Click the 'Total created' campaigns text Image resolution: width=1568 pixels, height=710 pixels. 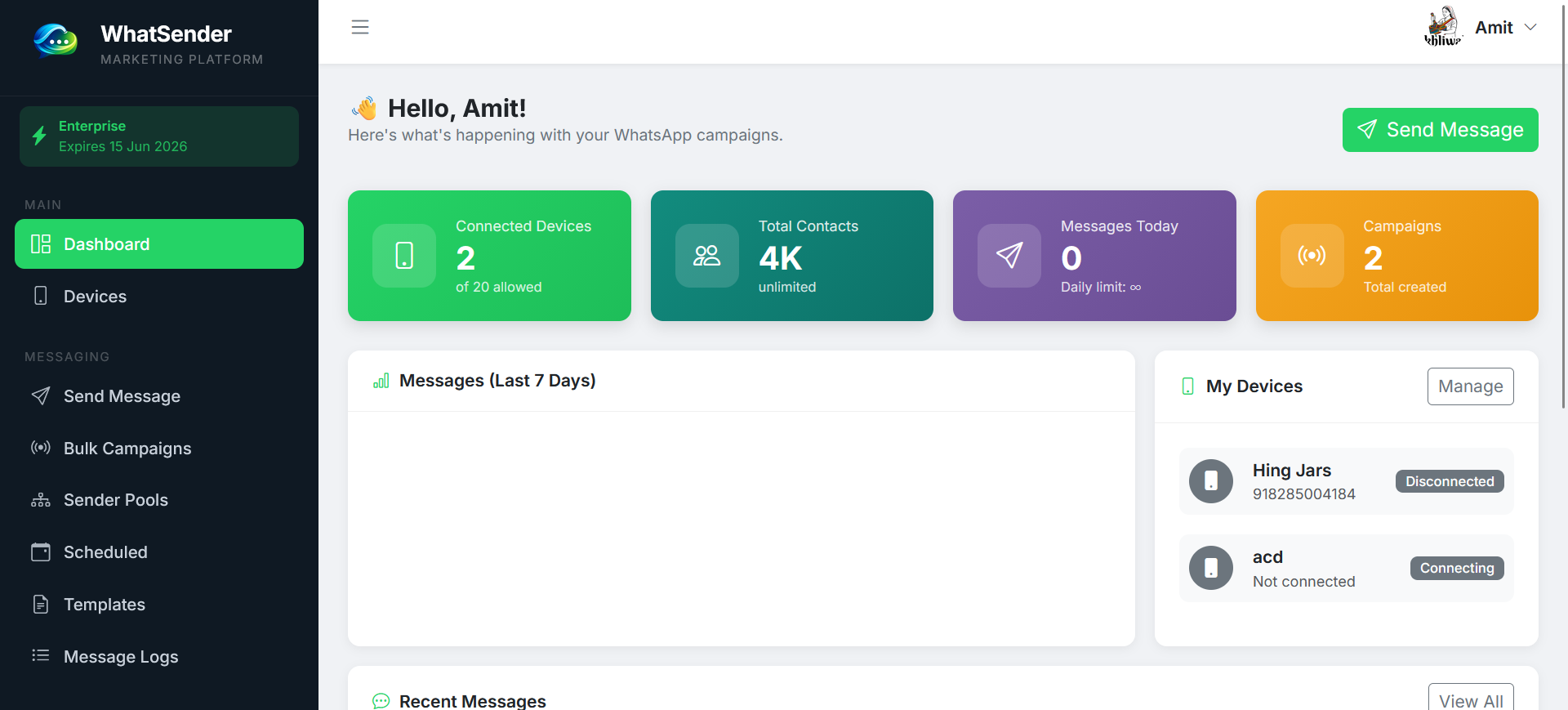point(1405,287)
